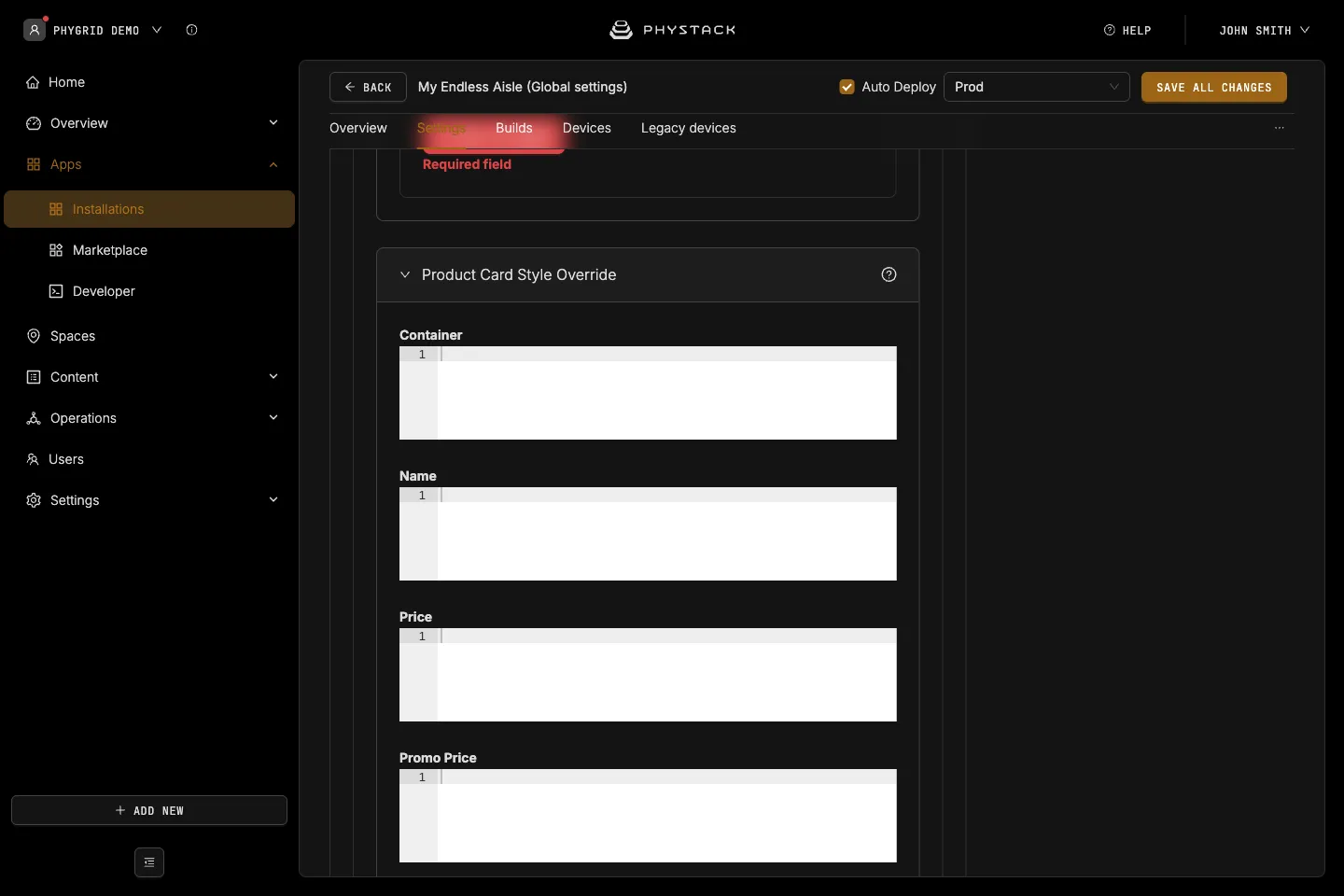Screen dimensions: 1344x896
Task: Expand the sidebar Settings section chevron
Action: [x=273, y=500]
